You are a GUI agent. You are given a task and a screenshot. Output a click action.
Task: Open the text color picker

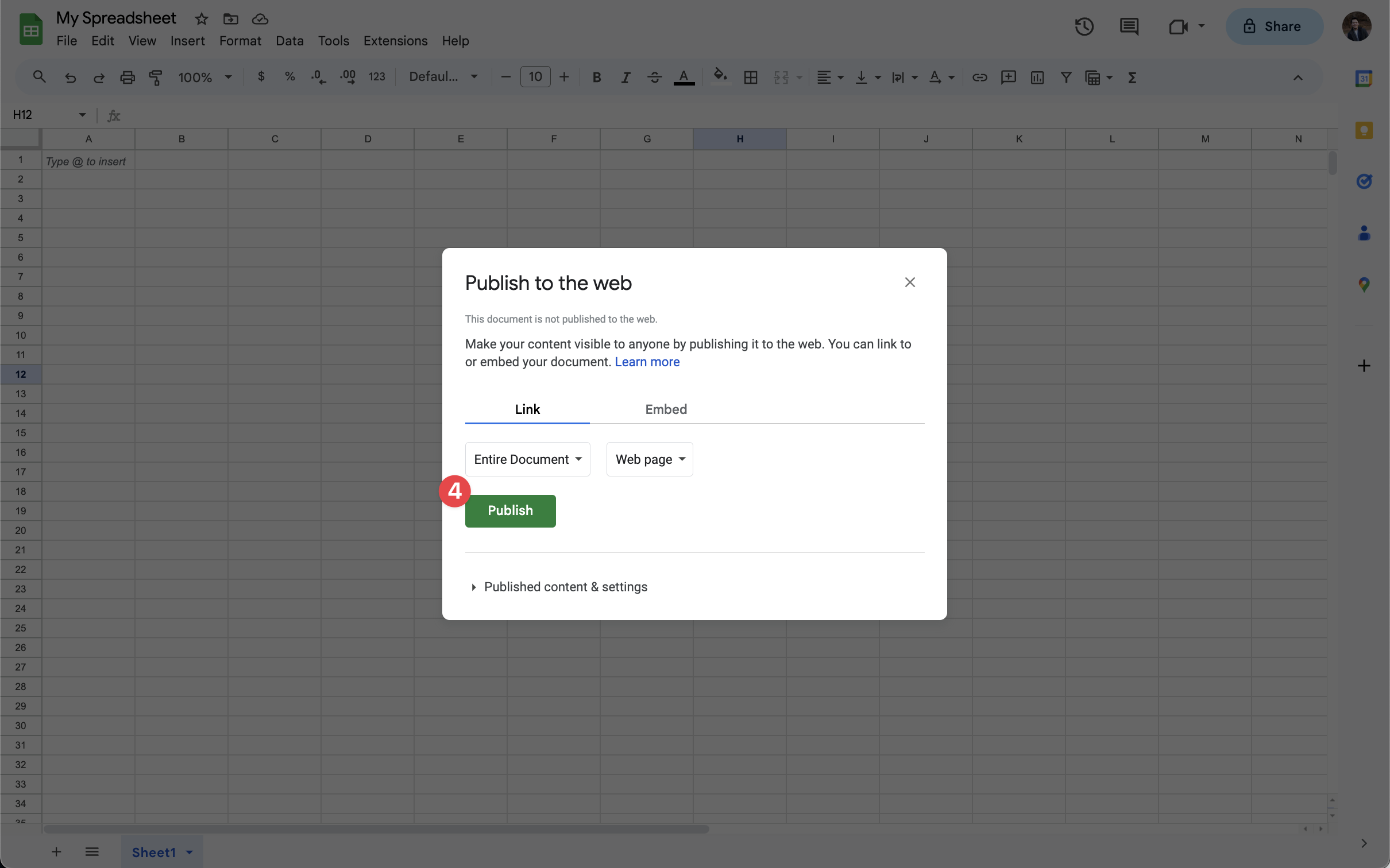684,77
